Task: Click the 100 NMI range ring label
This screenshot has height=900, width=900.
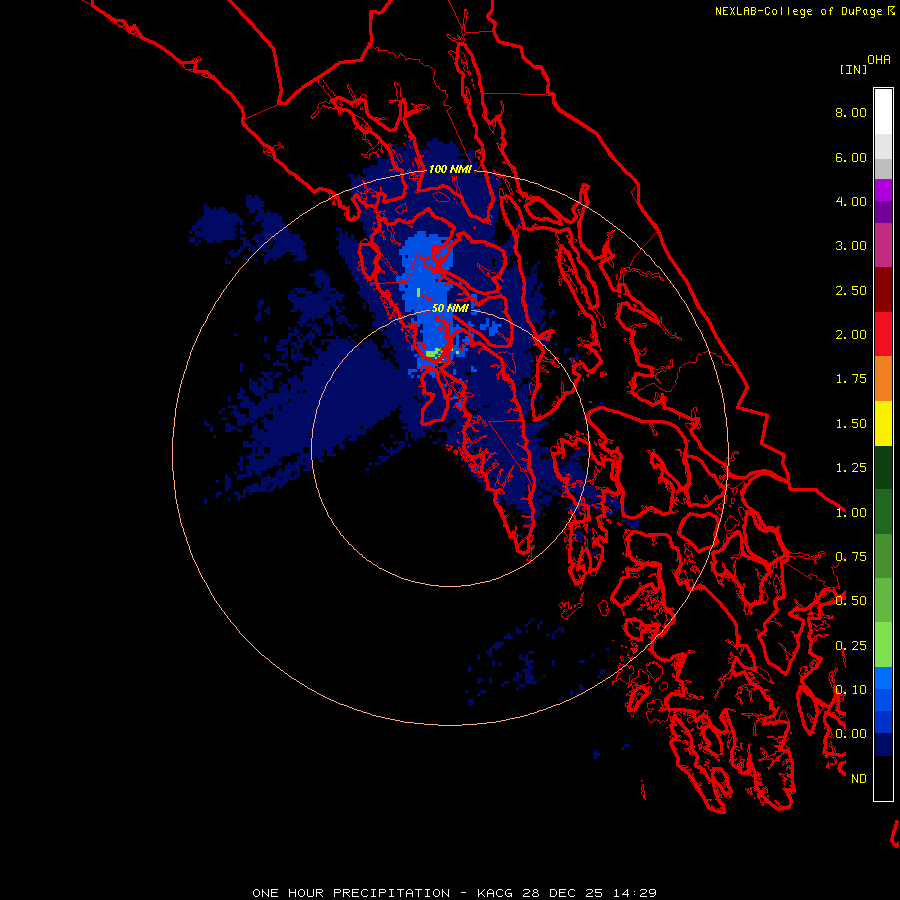Action: (x=450, y=169)
